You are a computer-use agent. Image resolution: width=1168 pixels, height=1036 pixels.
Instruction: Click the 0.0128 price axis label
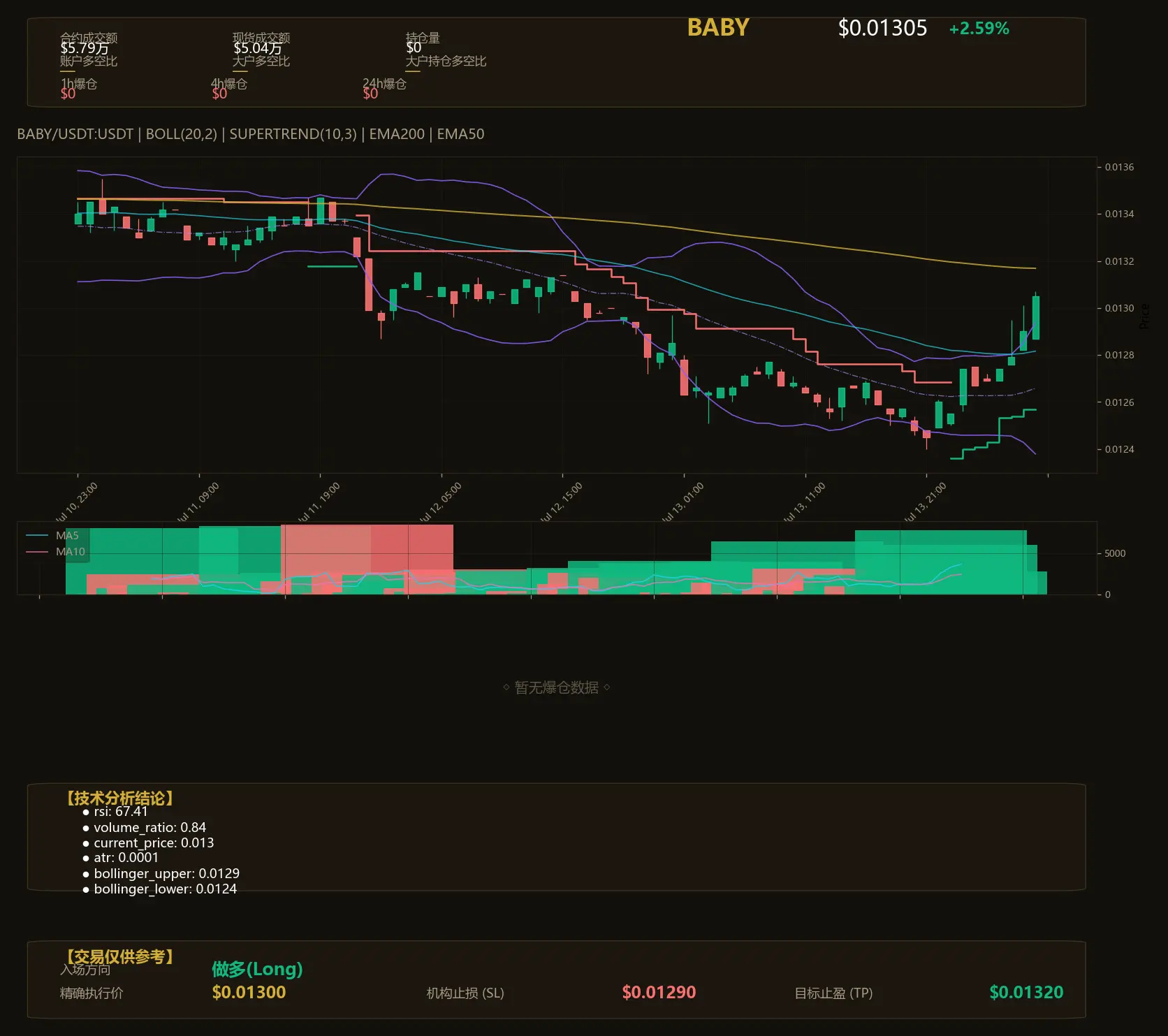point(1119,355)
